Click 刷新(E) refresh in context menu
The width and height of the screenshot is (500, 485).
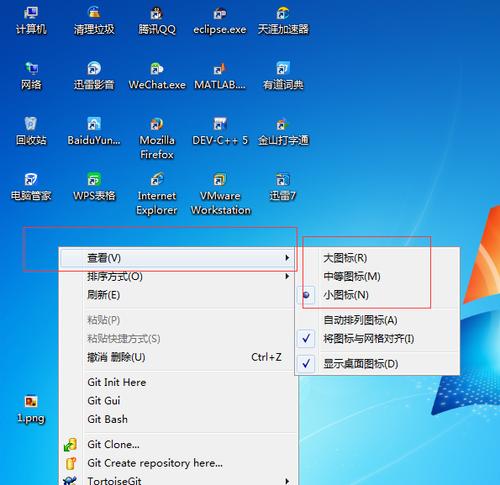click(x=103, y=295)
